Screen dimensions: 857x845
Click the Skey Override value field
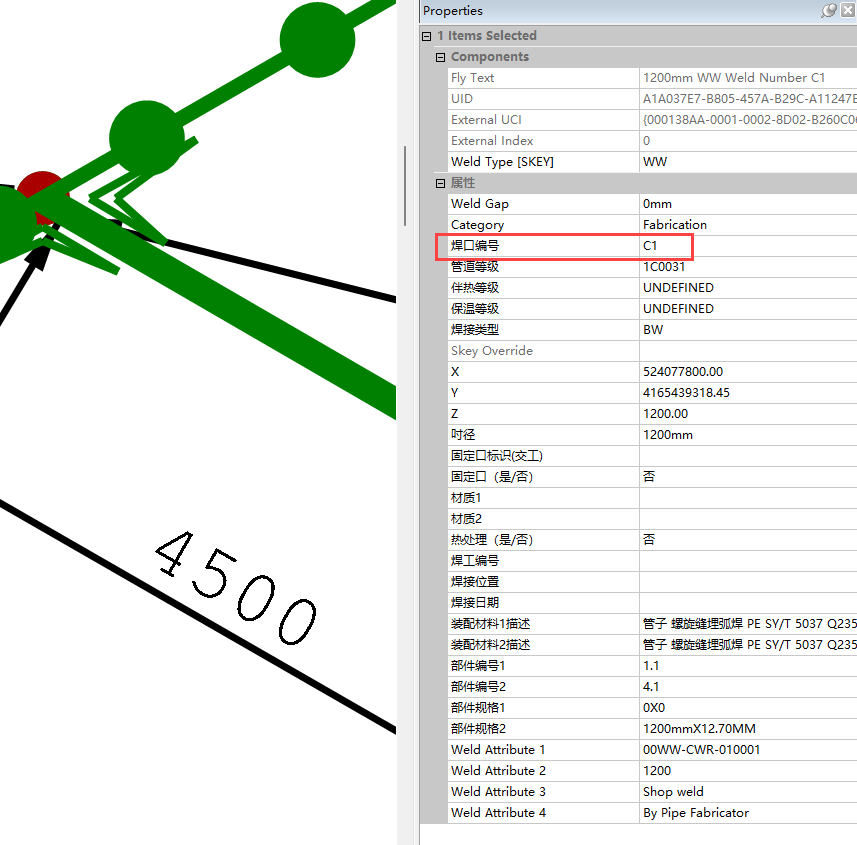coord(747,351)
